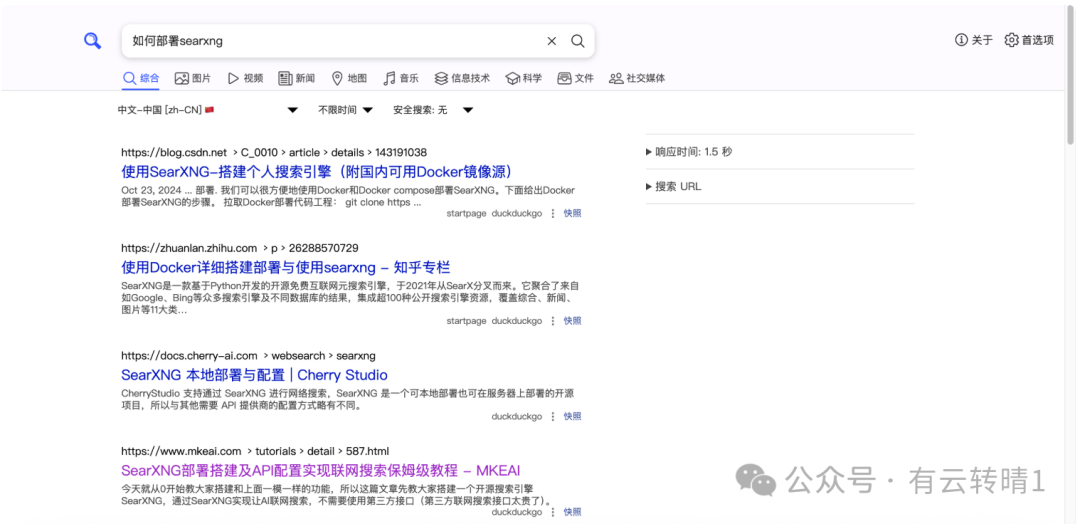Expand the 响应时间 details
Image resolution: width=1080 pixels, height=524 pixels.
(x=689, y=151)
